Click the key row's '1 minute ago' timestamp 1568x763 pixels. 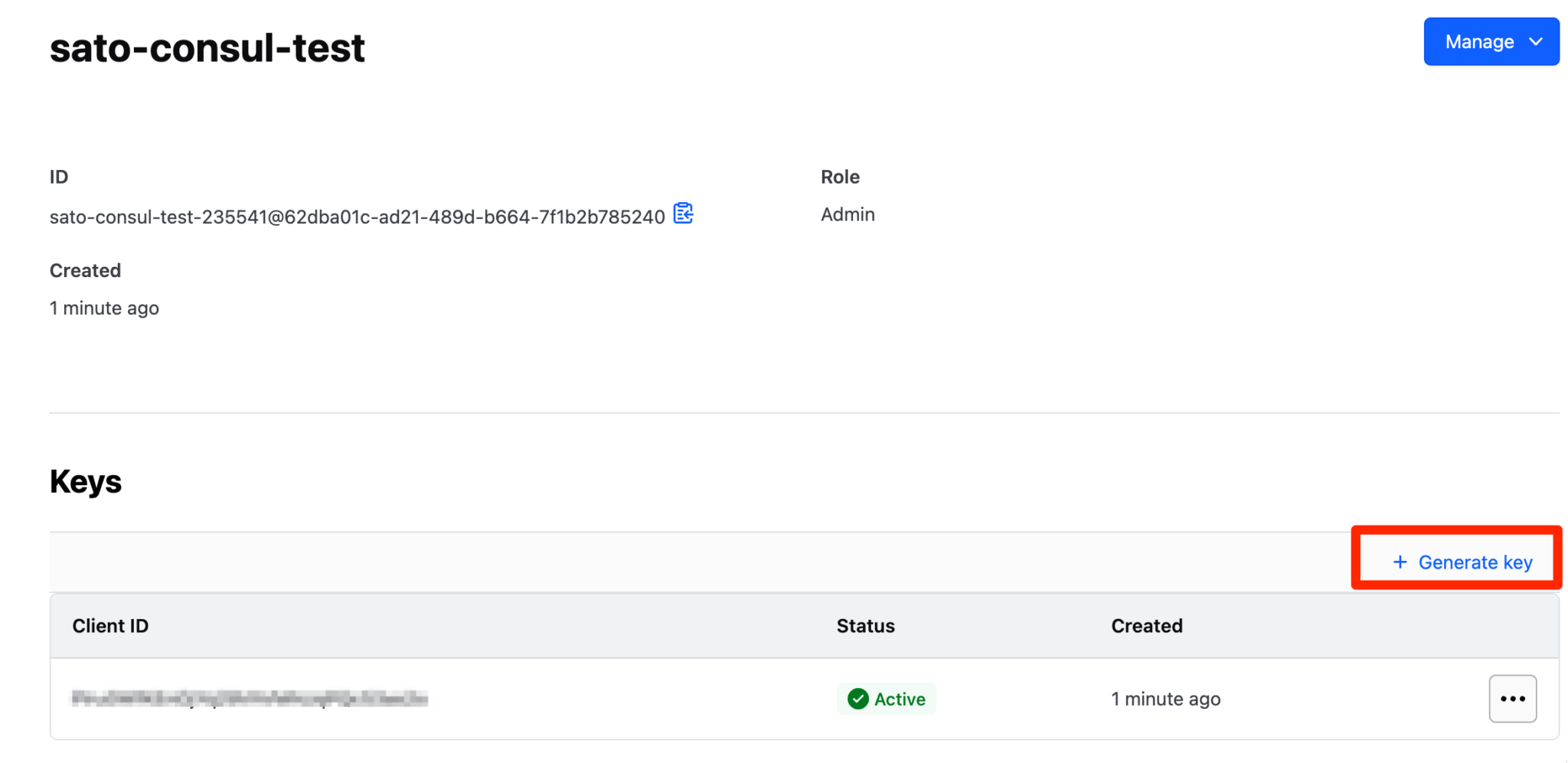[x=1165, y=699]
